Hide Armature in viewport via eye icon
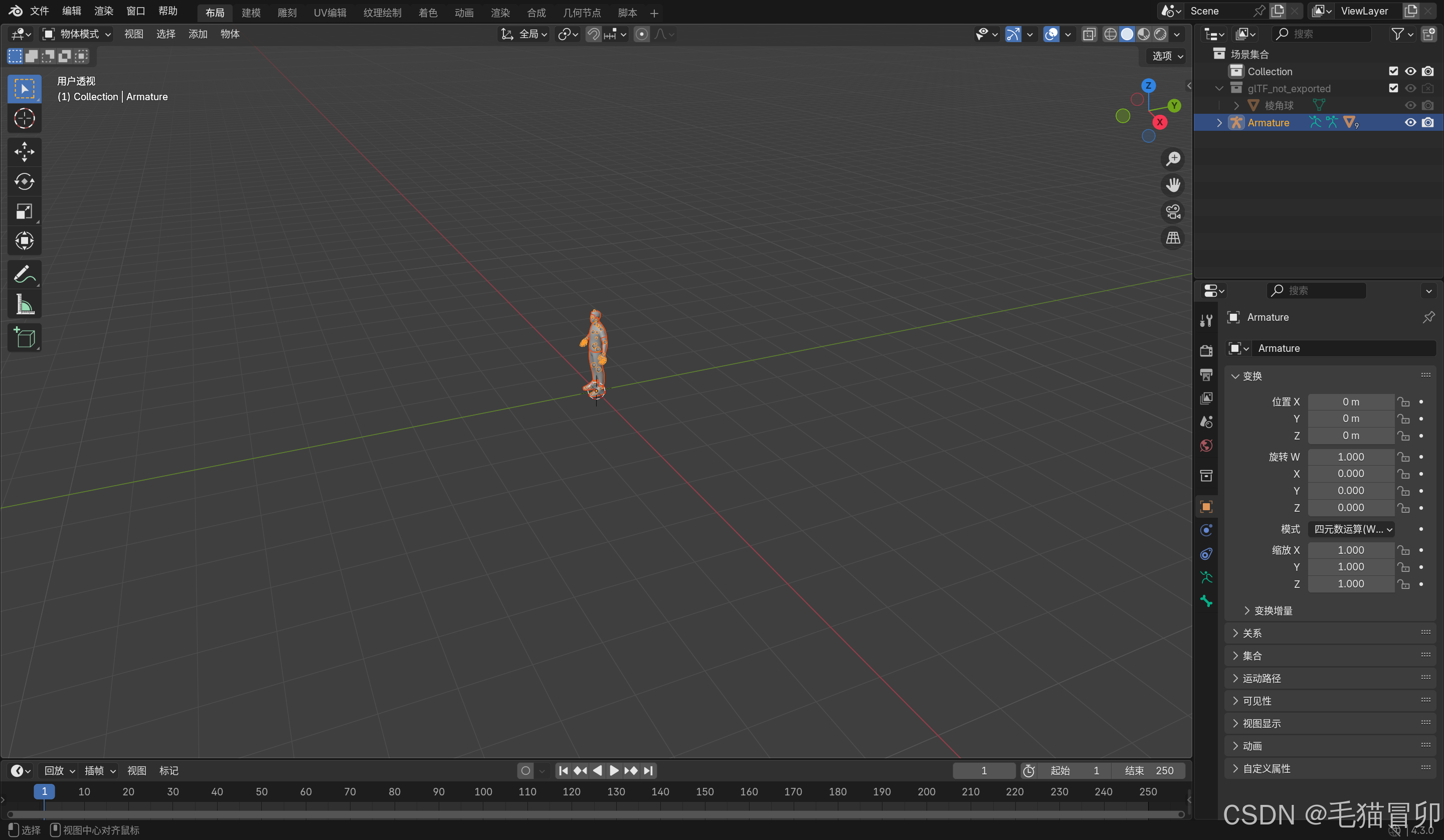Image resolution: width=1444 pixels, height=840 pixels. point(1410,123)
